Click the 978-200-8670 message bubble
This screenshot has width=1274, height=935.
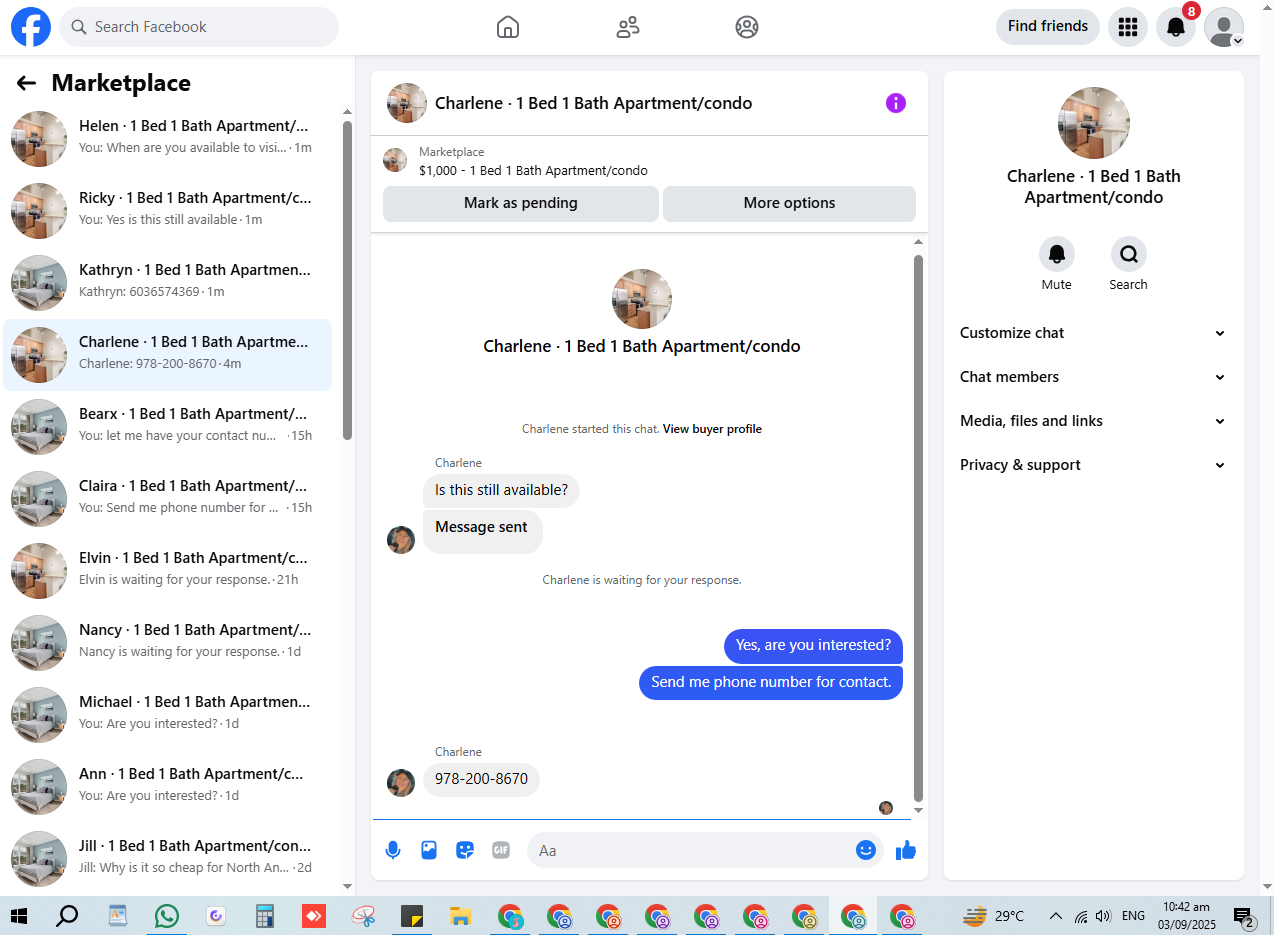481,780
